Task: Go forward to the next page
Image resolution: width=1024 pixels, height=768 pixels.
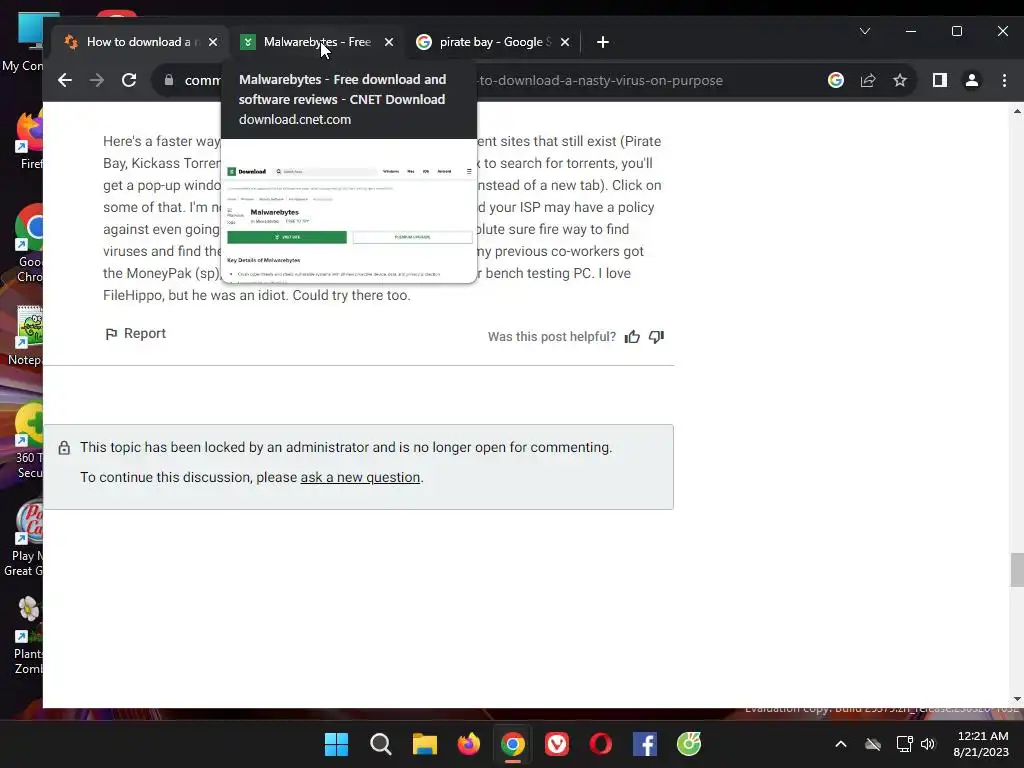Action: pos(97,80)
